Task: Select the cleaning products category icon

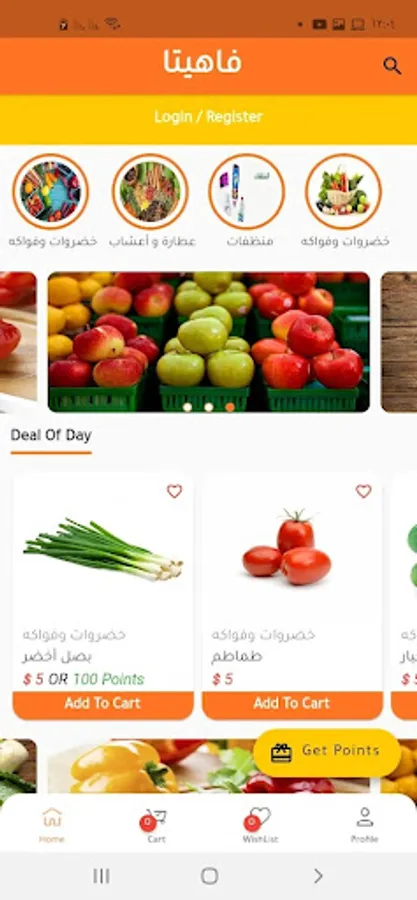Action: pos(247,192)
